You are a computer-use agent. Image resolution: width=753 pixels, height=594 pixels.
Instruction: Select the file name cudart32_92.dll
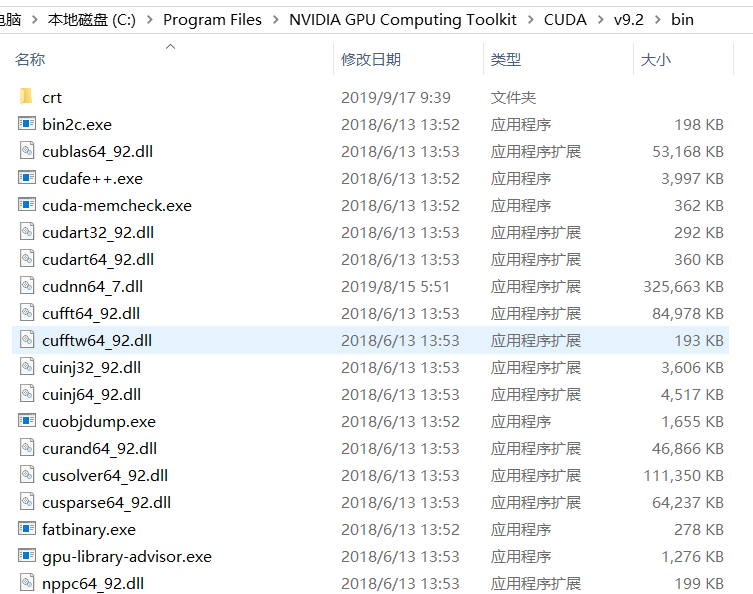point(98,232)
